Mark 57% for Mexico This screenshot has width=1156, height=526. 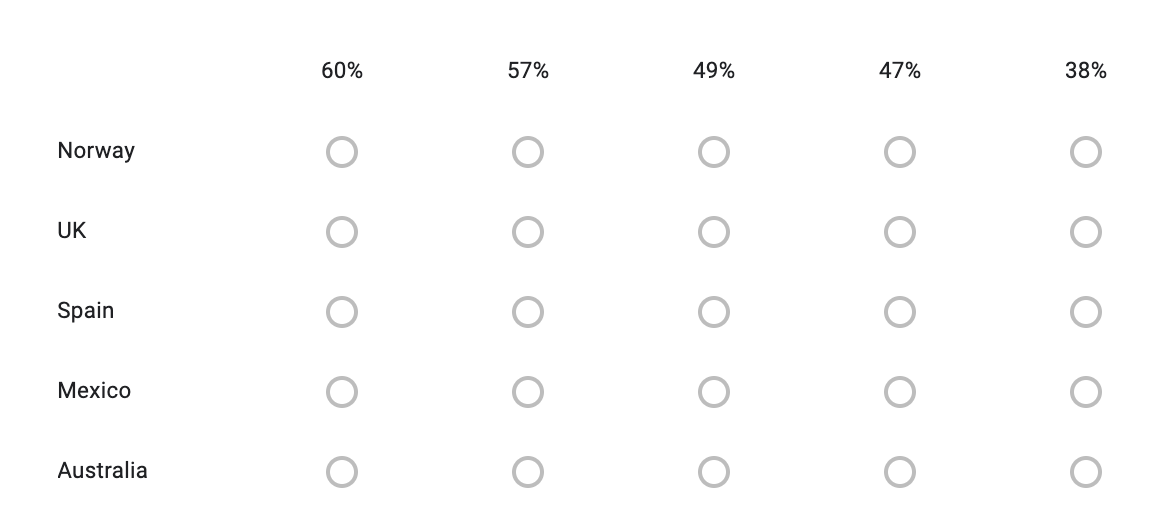point(528,392)
